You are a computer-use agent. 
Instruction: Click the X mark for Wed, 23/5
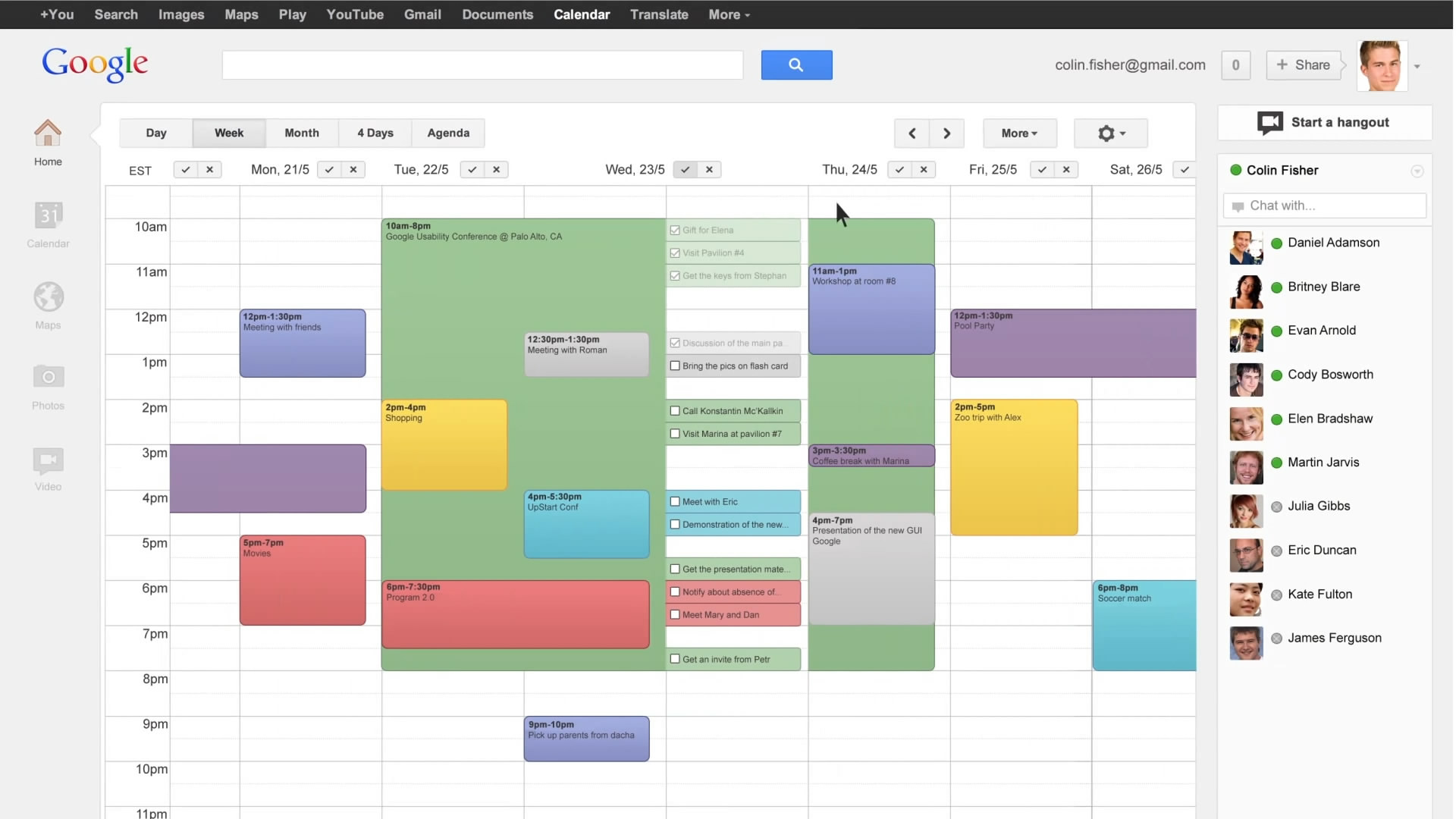tap(710, 170)
